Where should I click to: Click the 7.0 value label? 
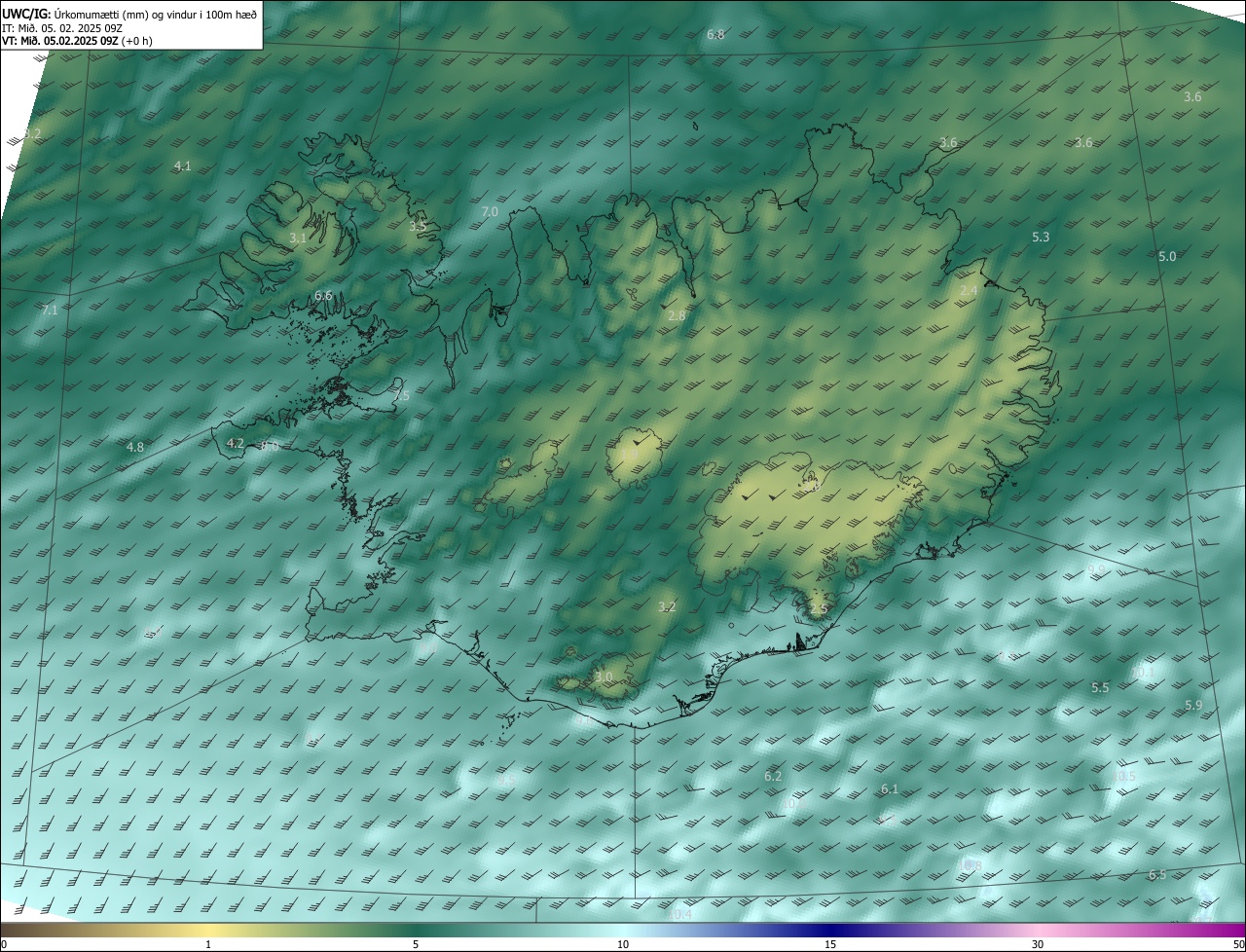click(x=490, y=212)
